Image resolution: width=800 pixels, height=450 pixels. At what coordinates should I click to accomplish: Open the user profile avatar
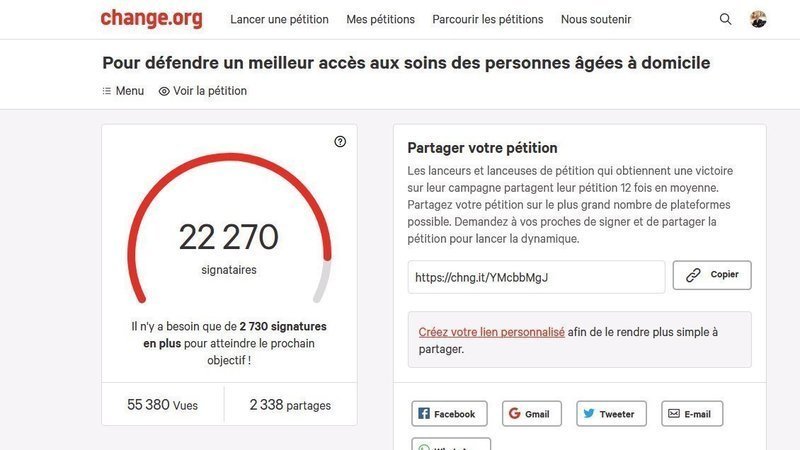tap(758, 19)
